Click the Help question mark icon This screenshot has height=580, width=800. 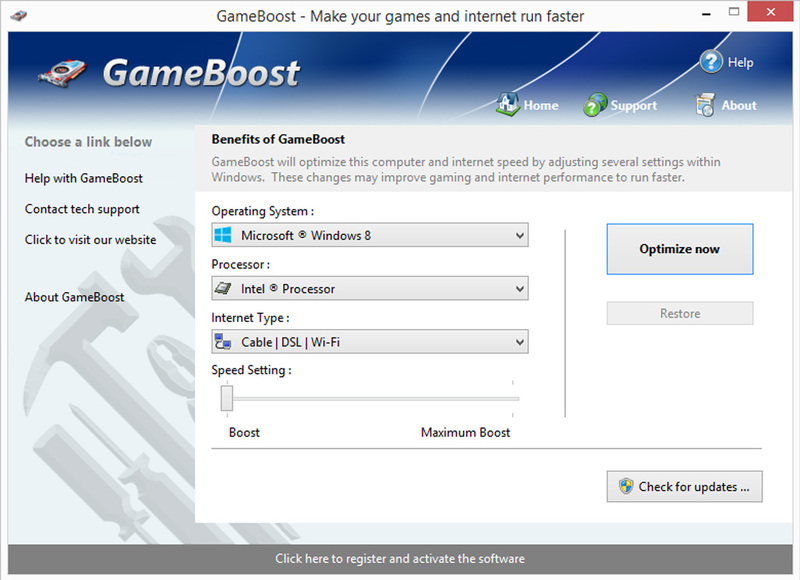click(711, 62)
